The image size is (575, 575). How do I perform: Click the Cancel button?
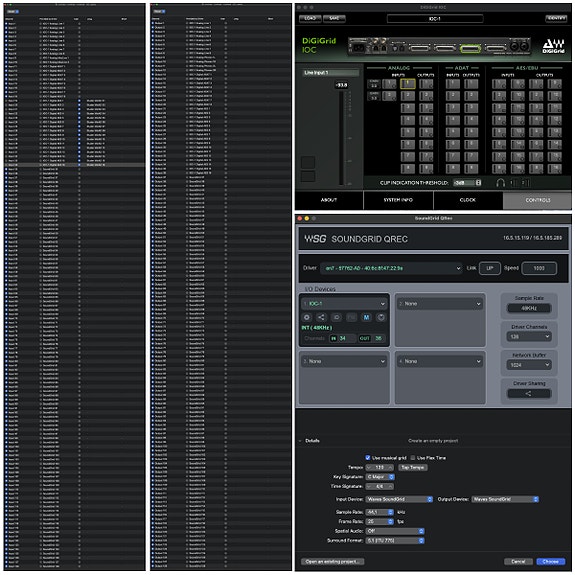click(x=518, y=561)
